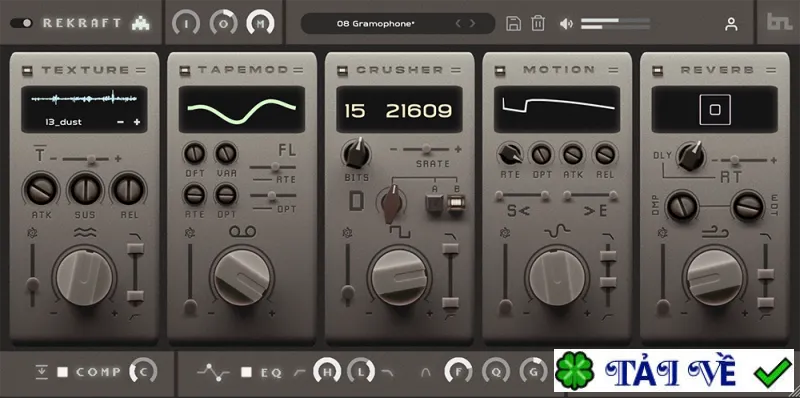The image size is (800, 398).
Task: Toggle the Reverb module power button
Action: [658, 71]
